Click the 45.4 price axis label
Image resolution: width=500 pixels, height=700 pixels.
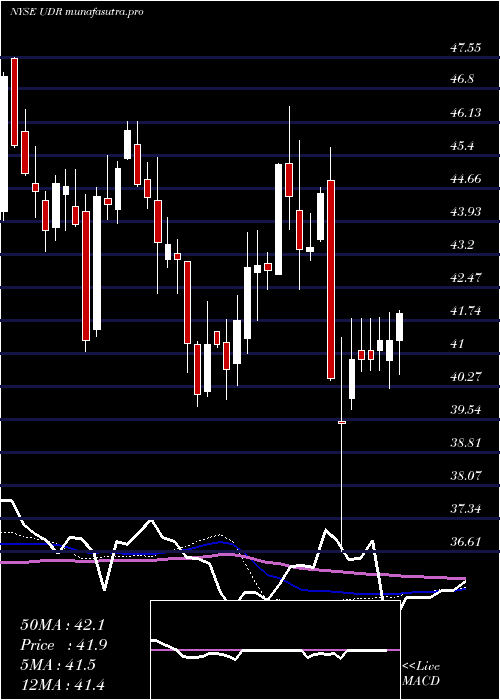462,146
